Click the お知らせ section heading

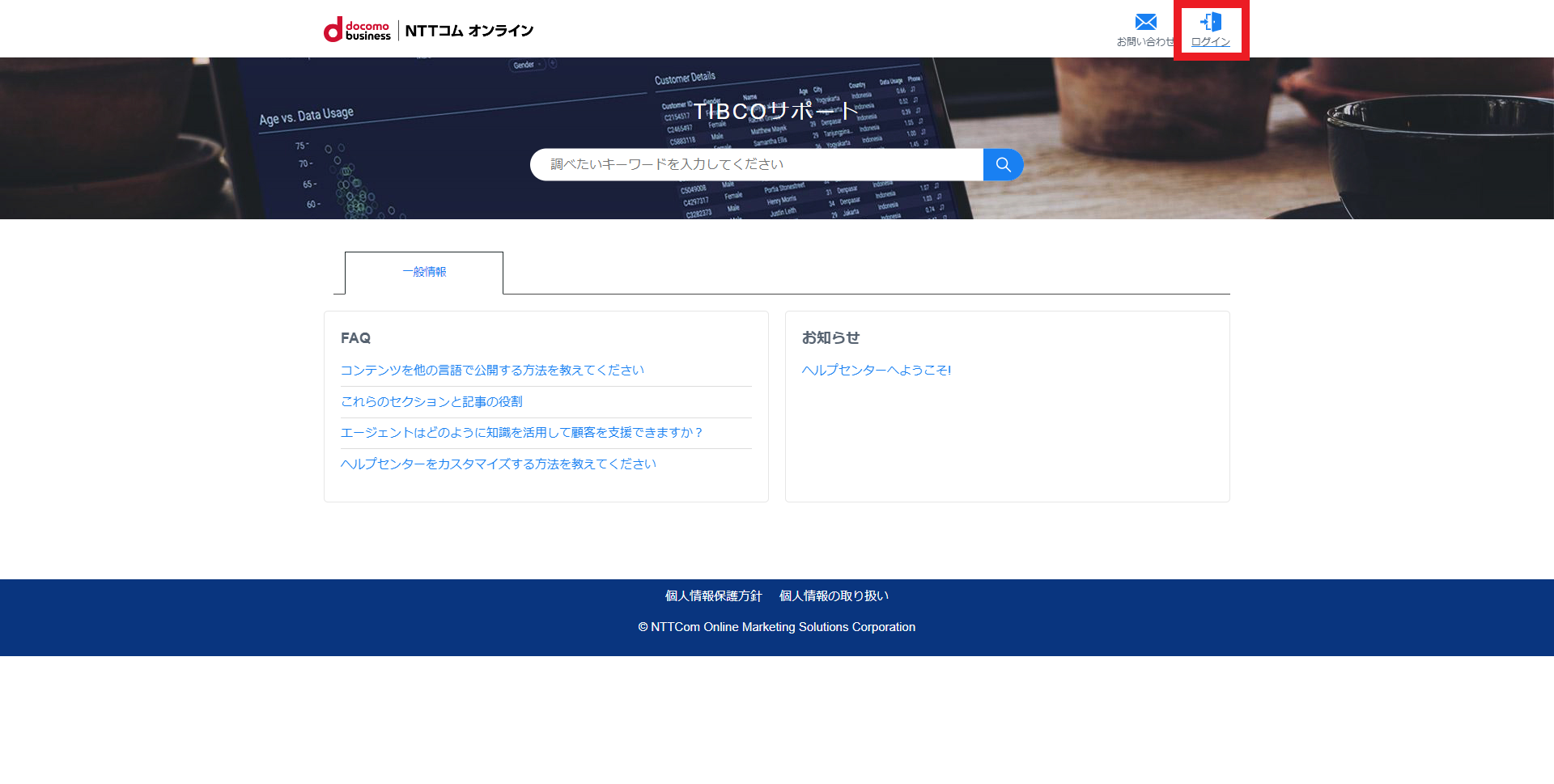(830, 338)
